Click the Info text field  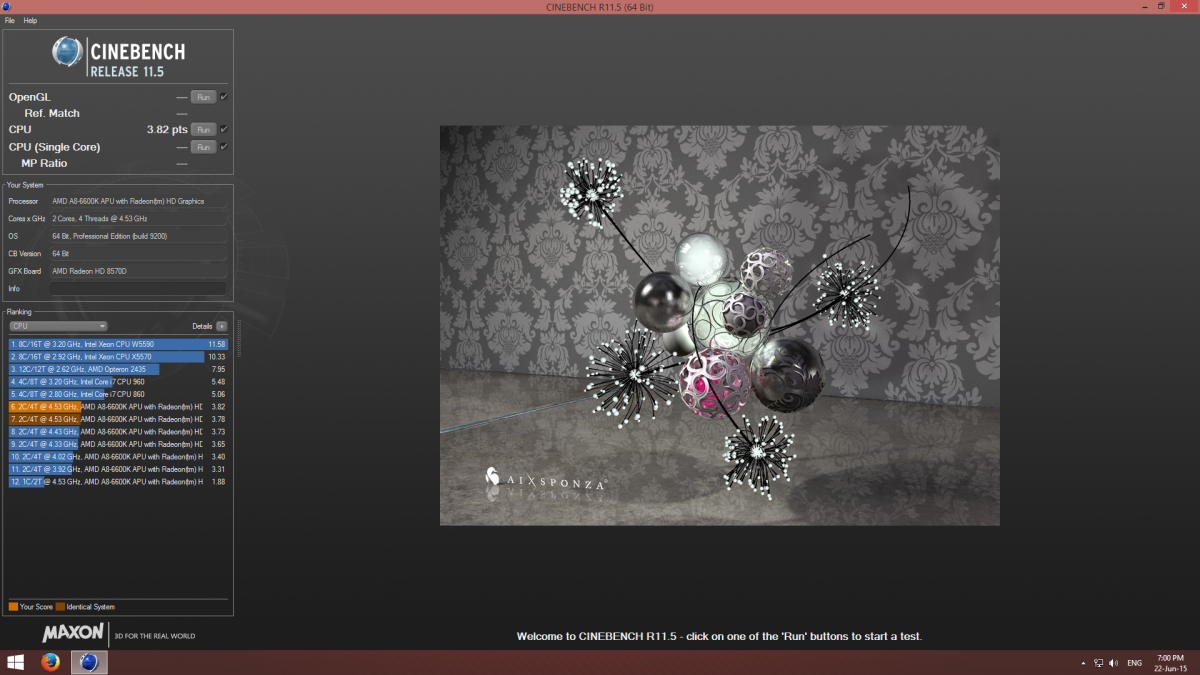click(x=138, y=289)
